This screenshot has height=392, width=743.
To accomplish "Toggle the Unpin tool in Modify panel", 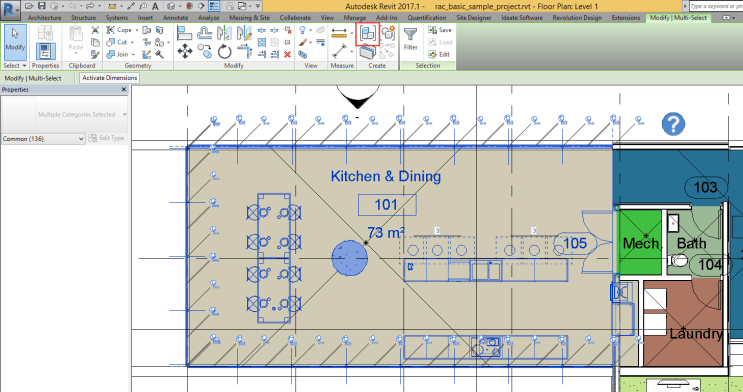I will 288,30.
